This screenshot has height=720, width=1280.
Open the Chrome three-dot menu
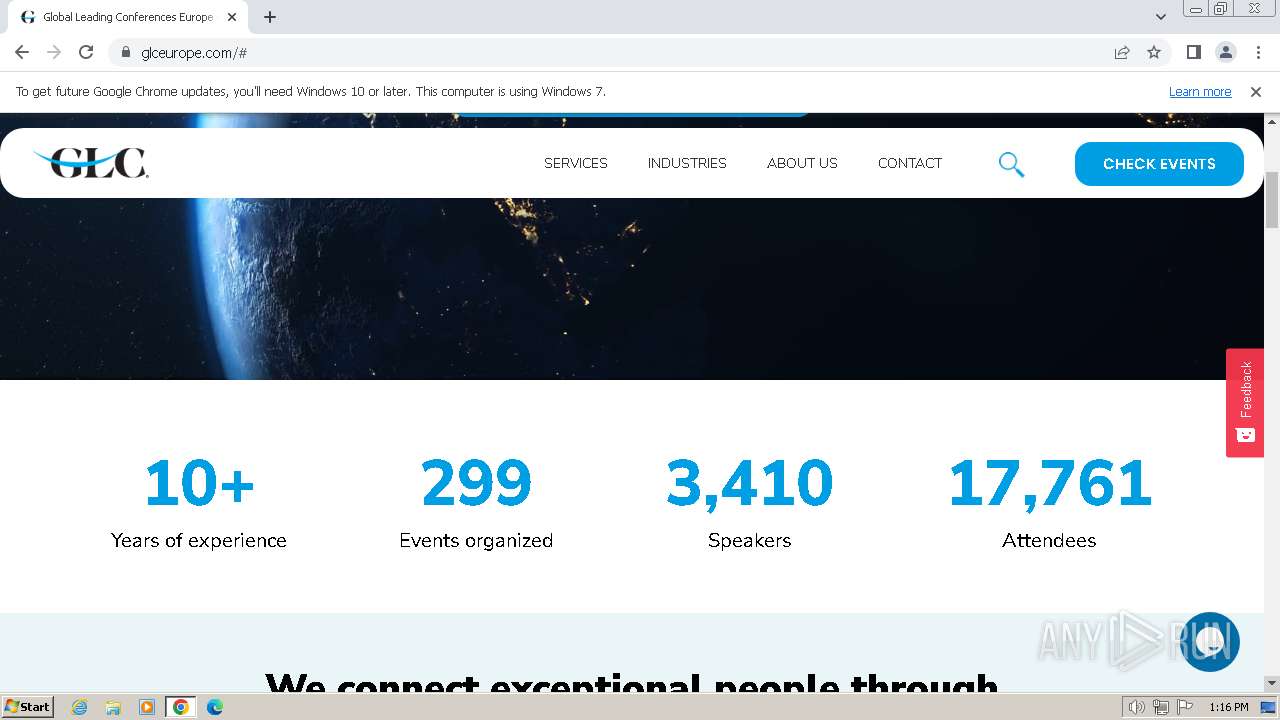(1258, 52)
